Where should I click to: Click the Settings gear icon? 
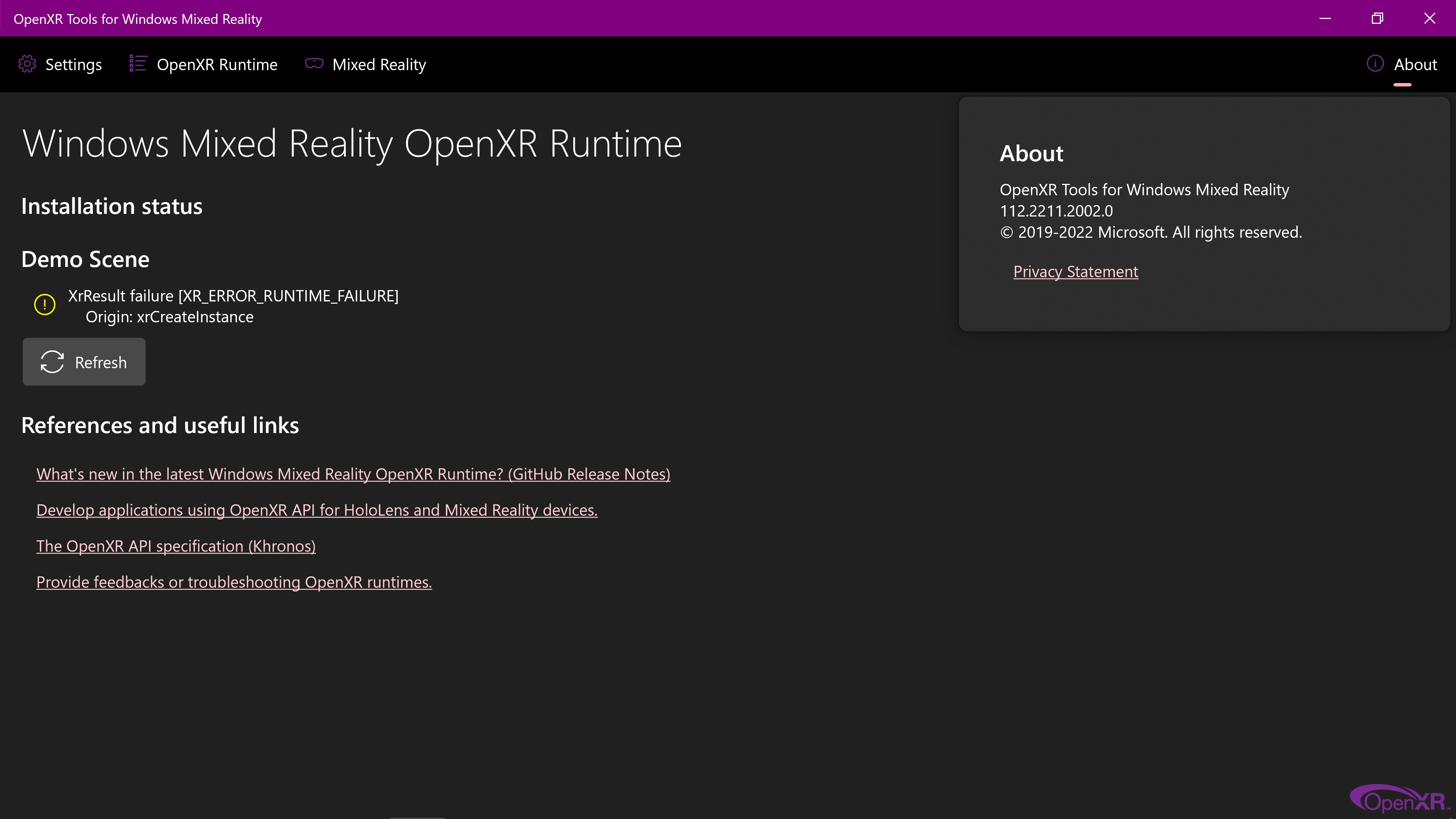tap(27, 64)
